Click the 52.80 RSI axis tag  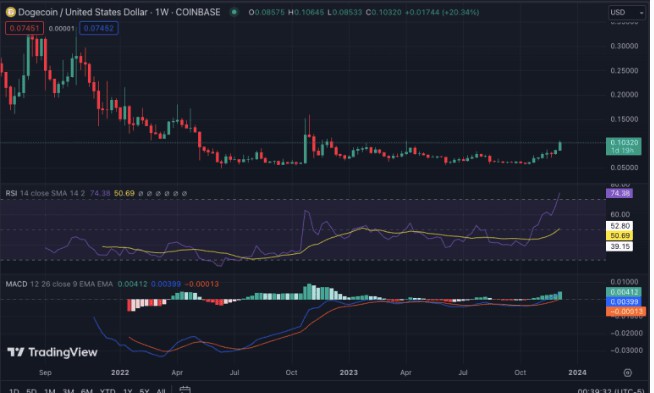pyautogui.click(x=619, y=226)
